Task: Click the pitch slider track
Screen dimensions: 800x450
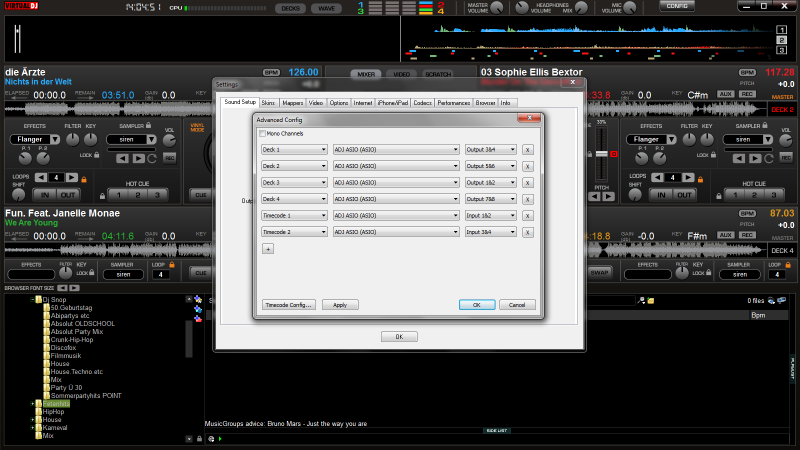Action: pyautogui.click(x=602, y=155)
